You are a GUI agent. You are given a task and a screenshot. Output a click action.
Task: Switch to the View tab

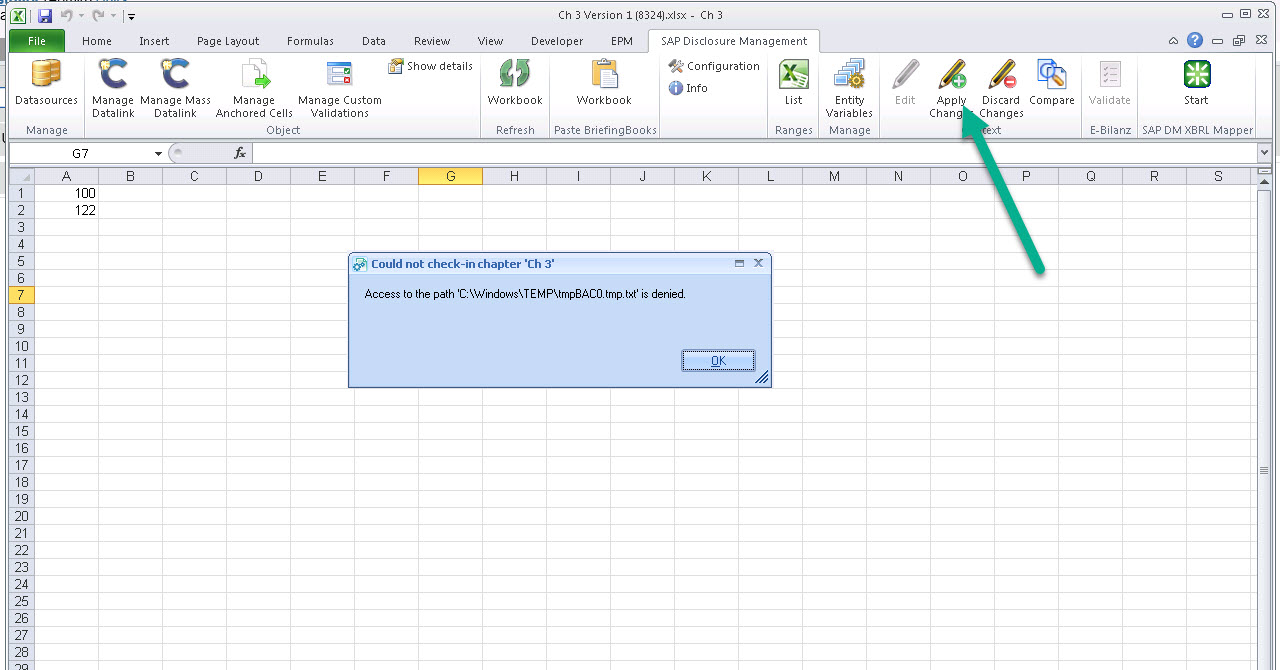(x=490, y=41)
